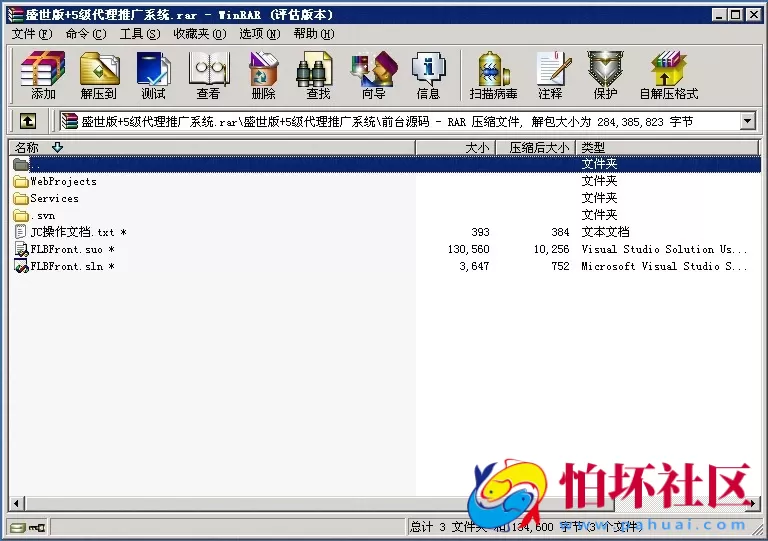Click the horizontal scrollbar left arrow
768x541 pixels.
(x=17, y=503)
